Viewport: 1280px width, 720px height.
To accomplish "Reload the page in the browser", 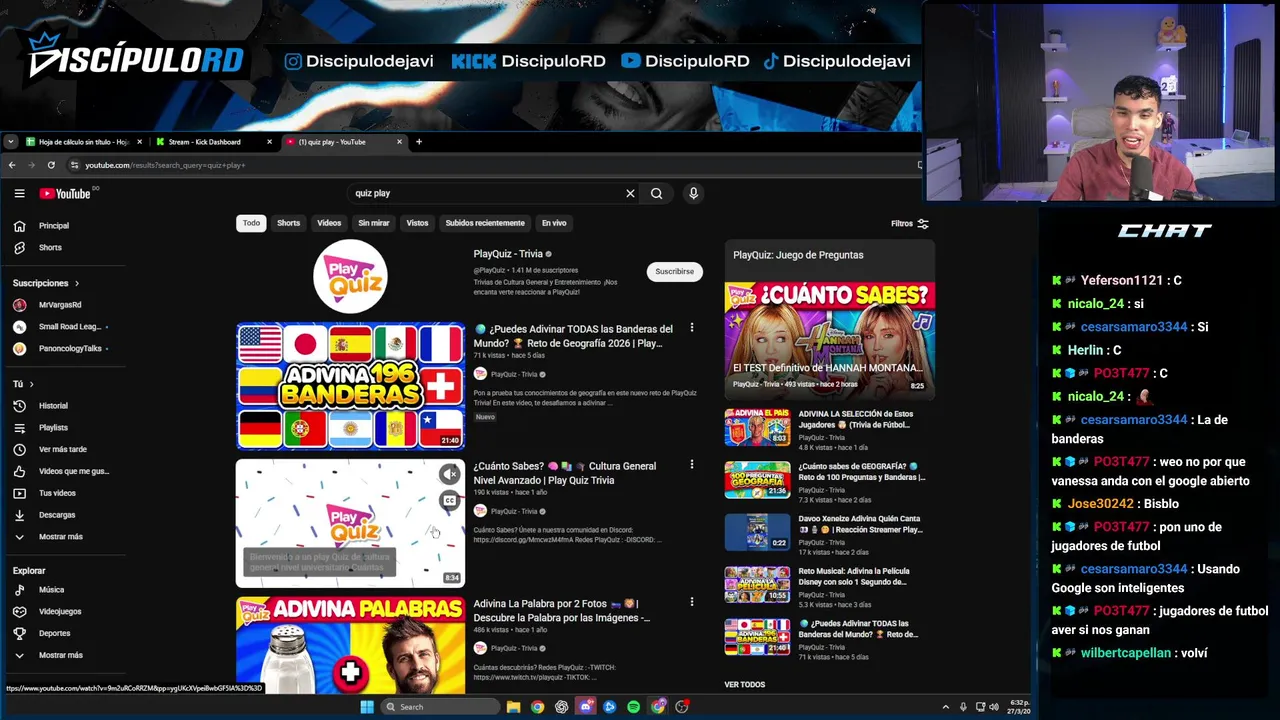I will pos(51,165).
